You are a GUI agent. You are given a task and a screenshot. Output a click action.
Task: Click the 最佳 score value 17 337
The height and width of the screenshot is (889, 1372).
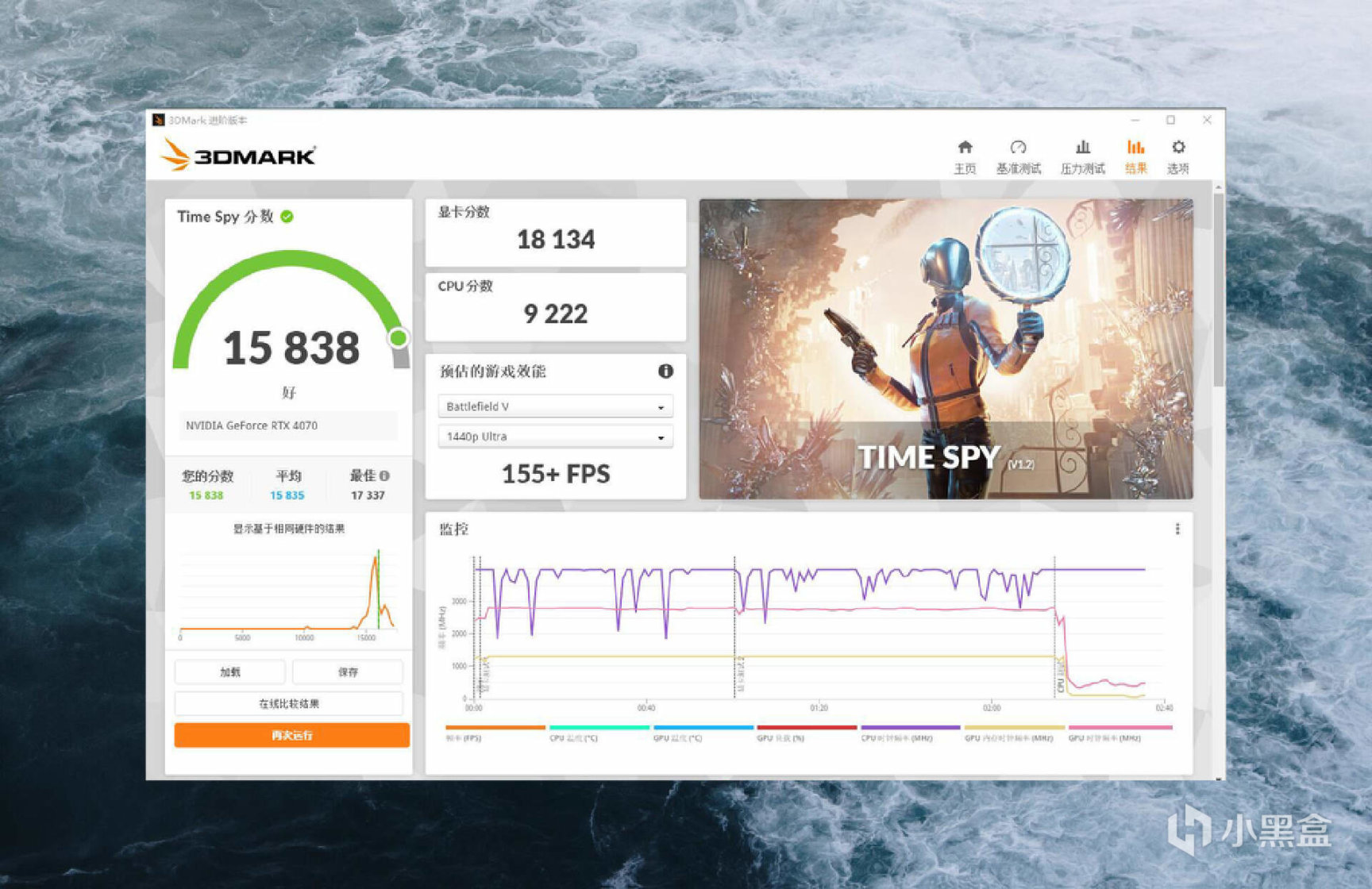point(368,495)
